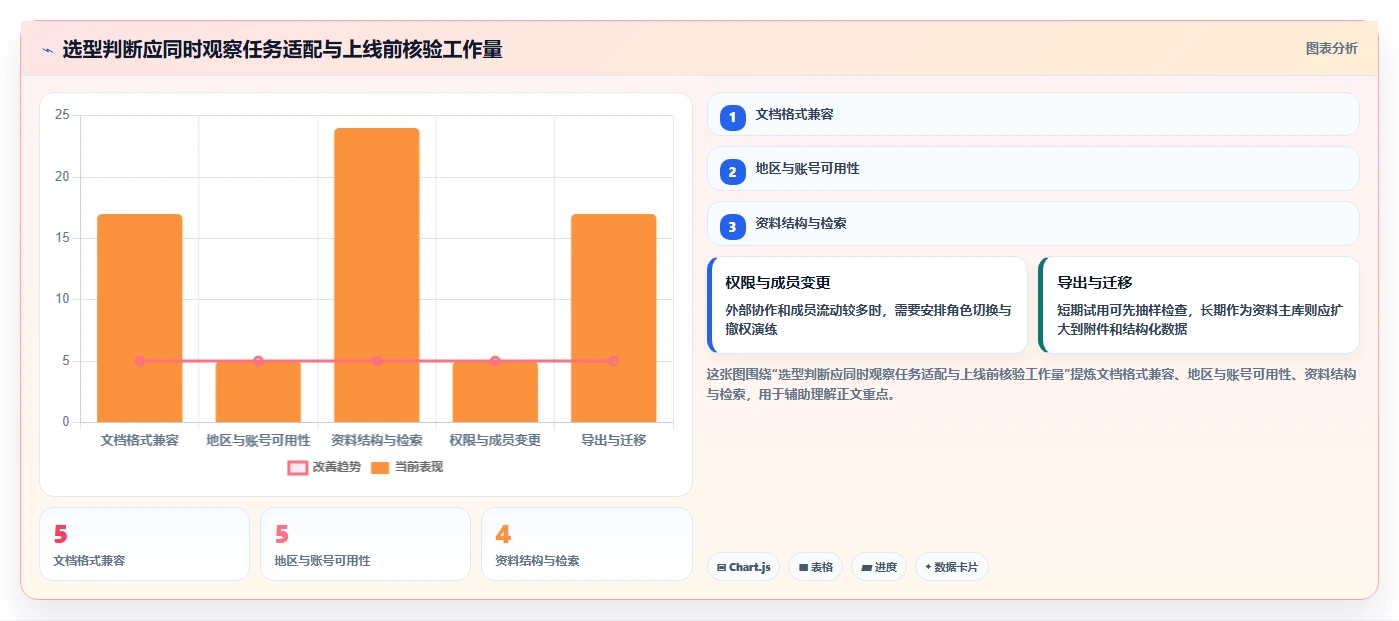Image resolution: width=1399 pixels, height=621 pixels.
Task: Click x-axis label 导出与迁移
Action: pos(613,440)
